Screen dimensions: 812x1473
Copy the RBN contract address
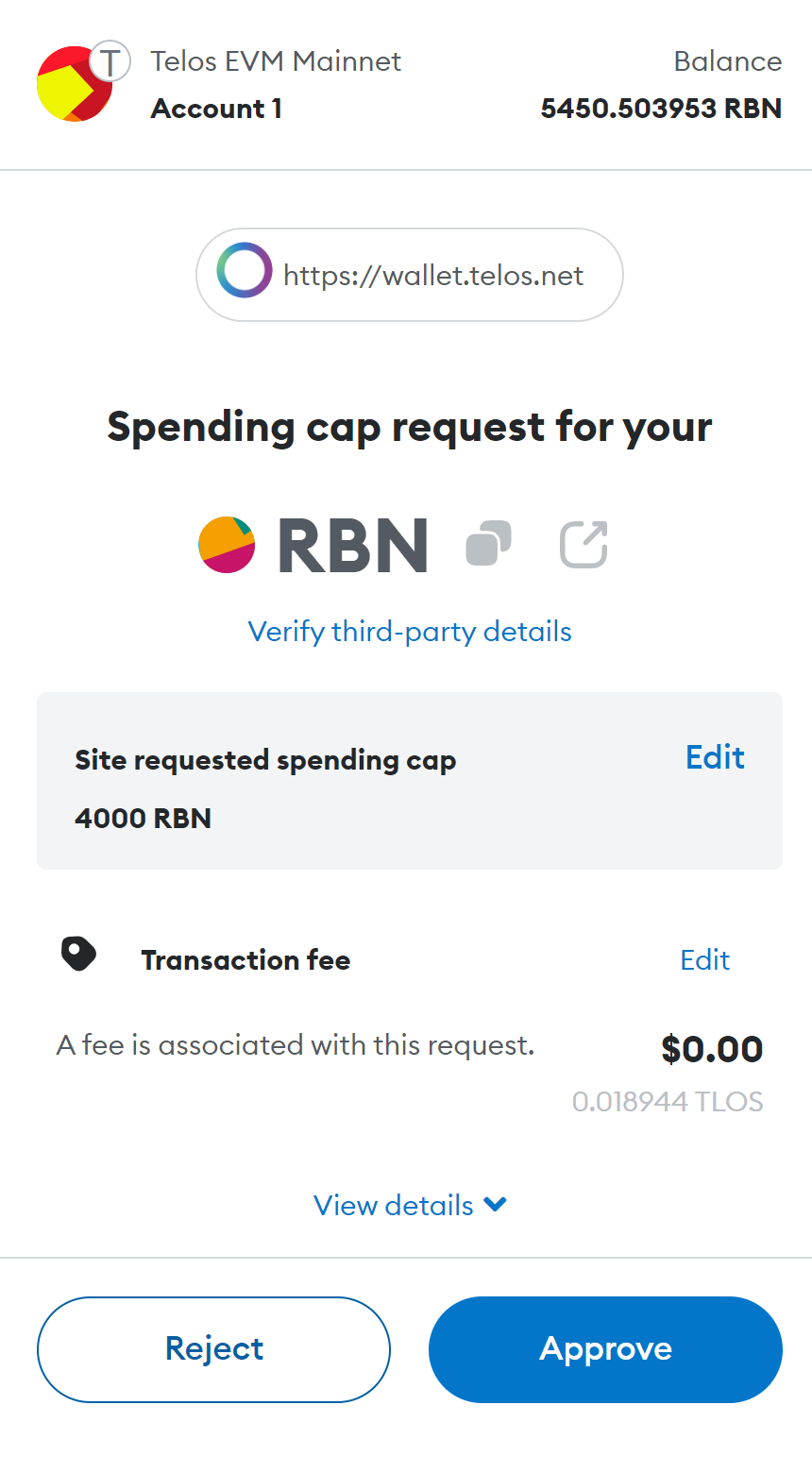coord(489,544)
